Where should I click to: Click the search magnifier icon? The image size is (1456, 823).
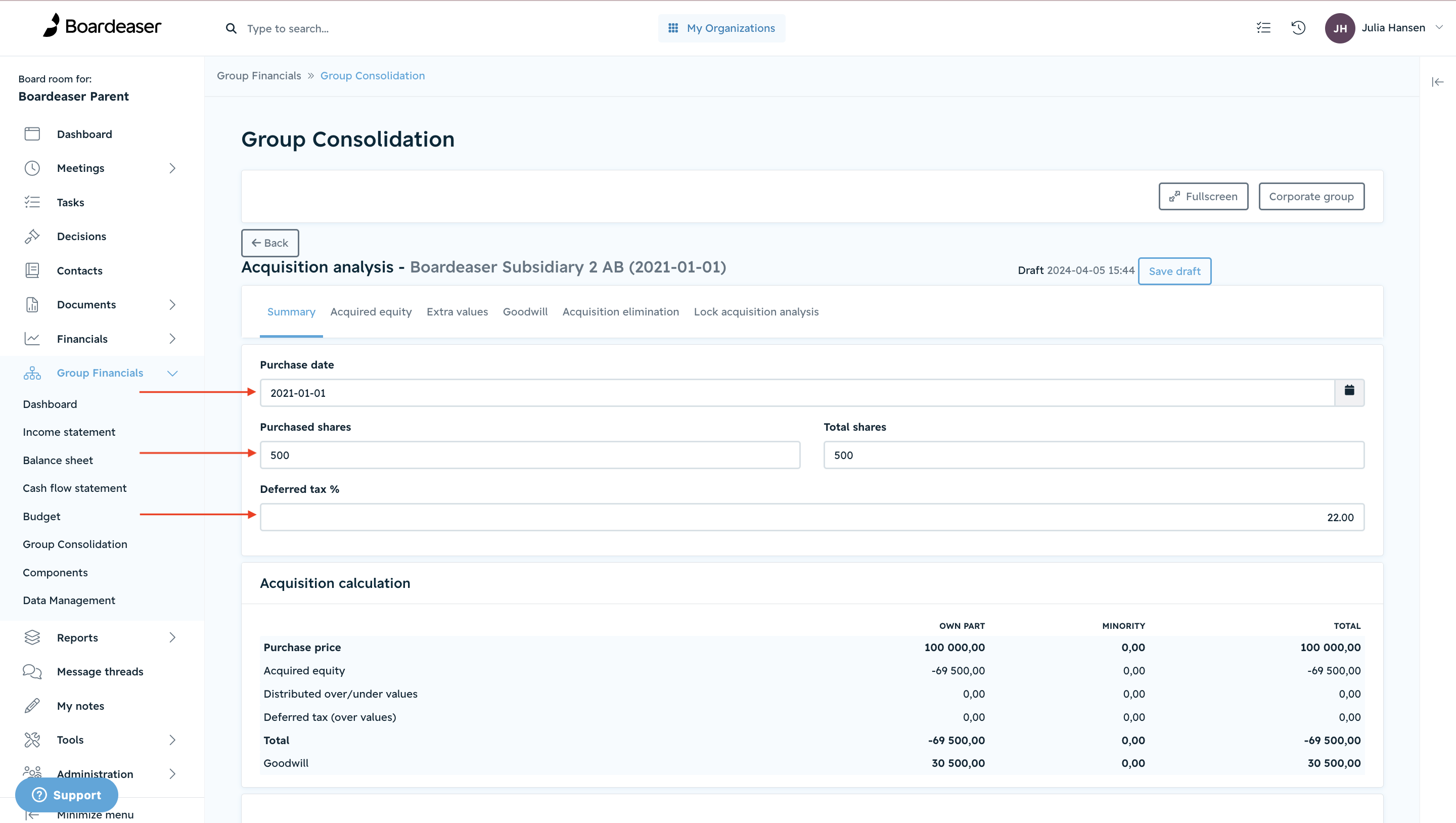[x=231, y=28]
